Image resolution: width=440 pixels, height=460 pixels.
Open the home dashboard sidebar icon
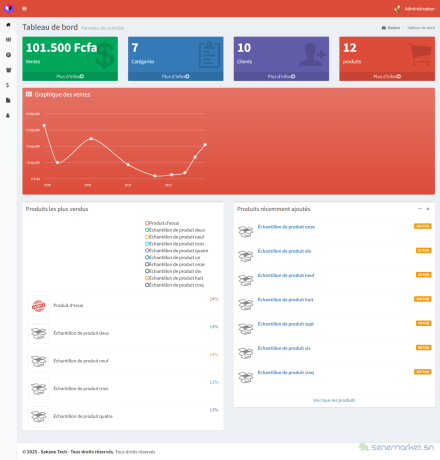pos(8,25)
